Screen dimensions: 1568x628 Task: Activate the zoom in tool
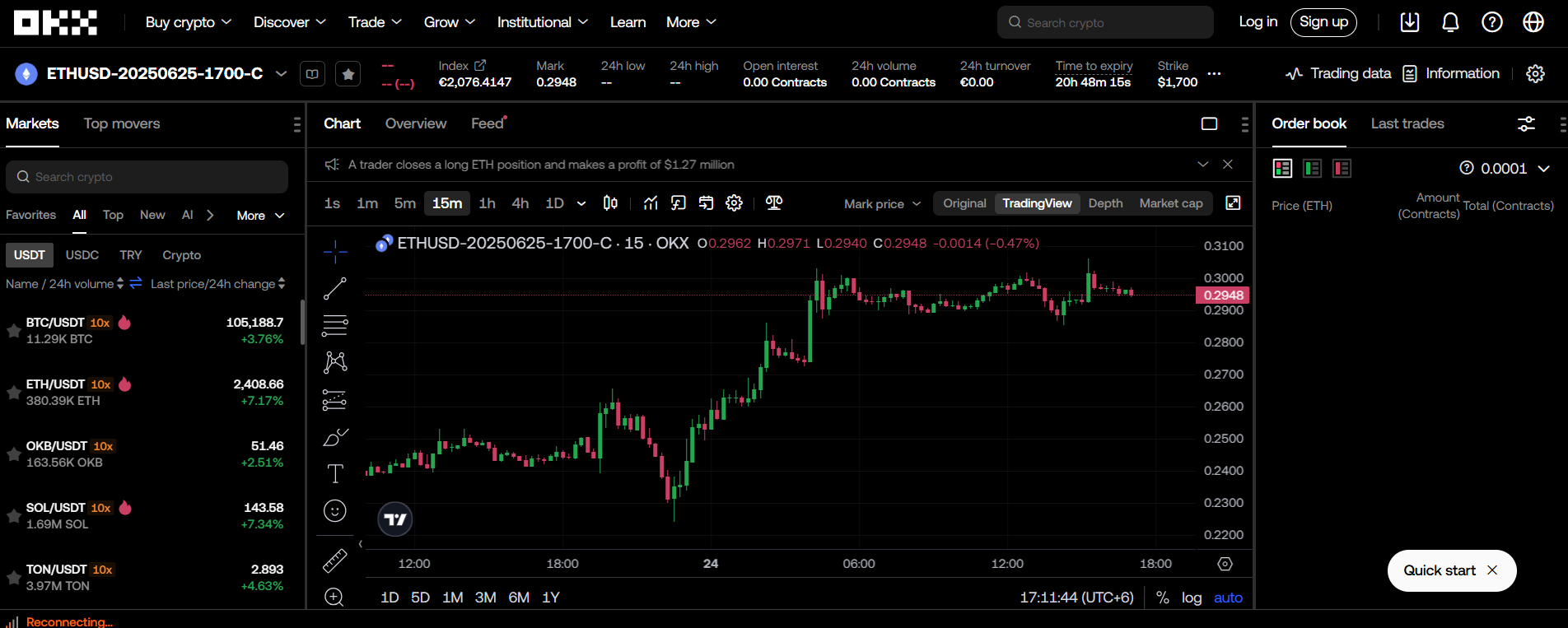point(334,597)
